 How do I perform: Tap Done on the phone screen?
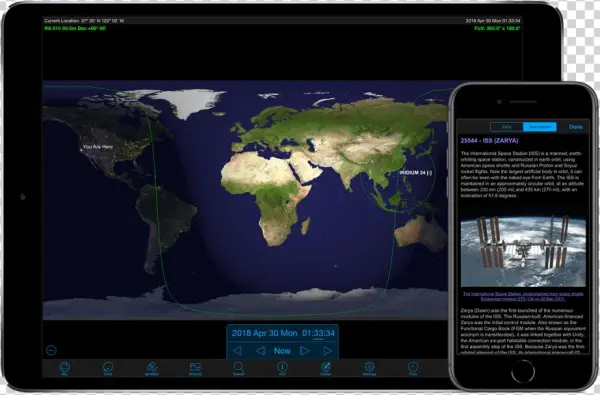576,127
